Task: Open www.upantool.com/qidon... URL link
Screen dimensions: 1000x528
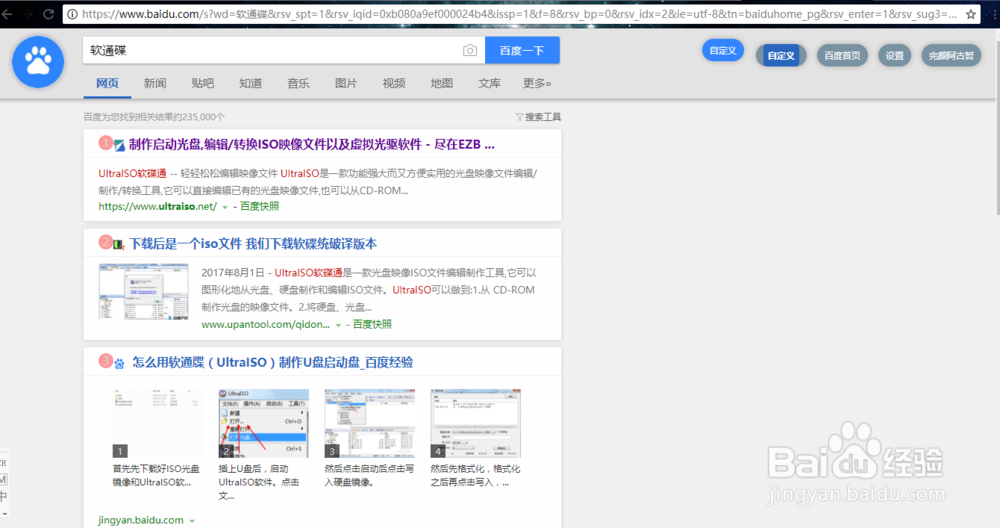Action: [x=265, y=325]
